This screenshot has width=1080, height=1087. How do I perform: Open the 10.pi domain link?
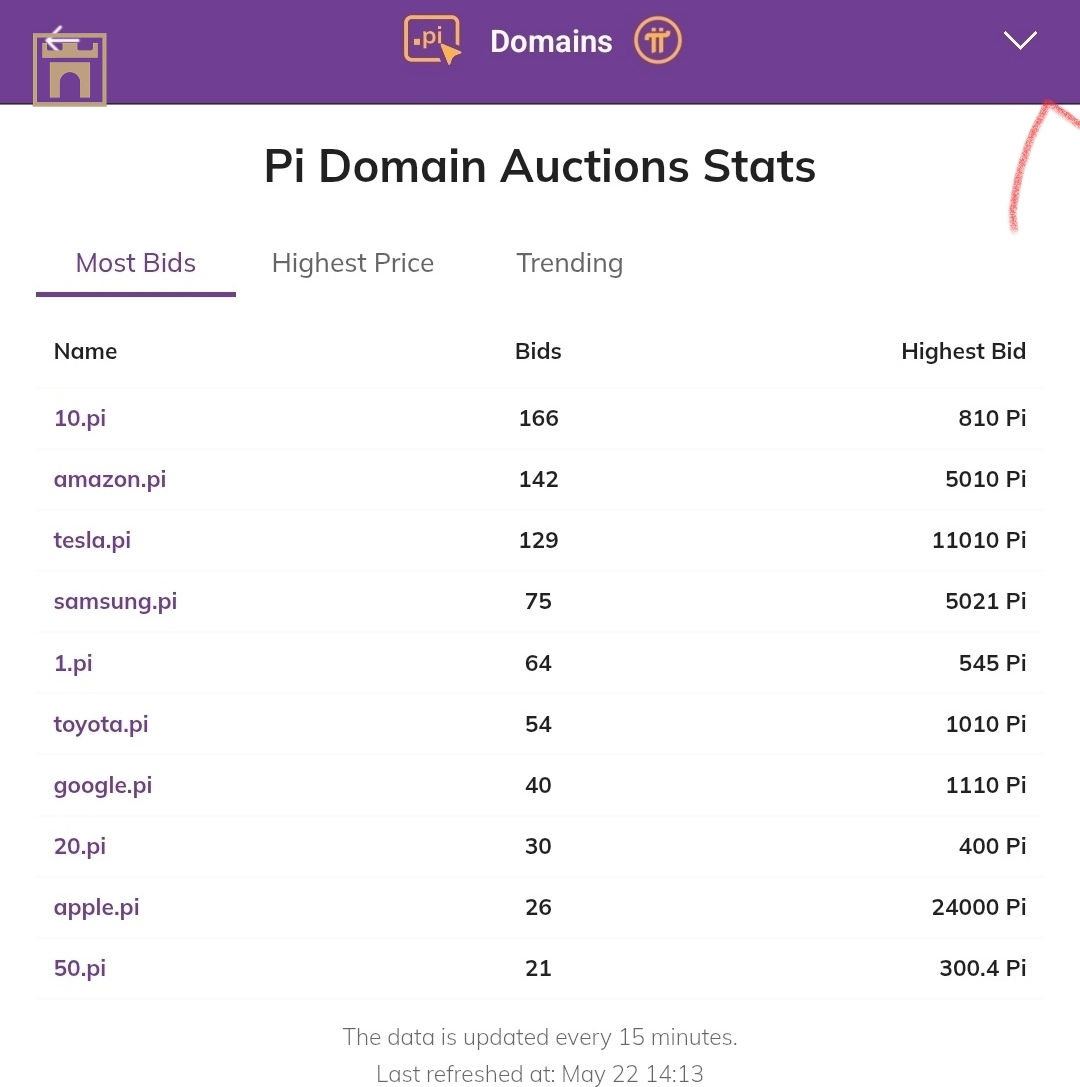pos(80,418)
